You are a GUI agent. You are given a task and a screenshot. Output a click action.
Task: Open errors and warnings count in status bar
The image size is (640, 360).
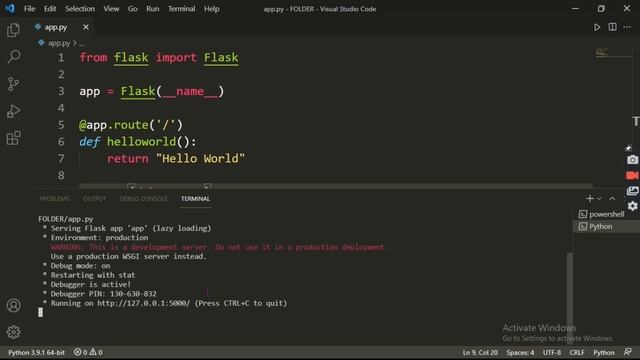(88, 352)
